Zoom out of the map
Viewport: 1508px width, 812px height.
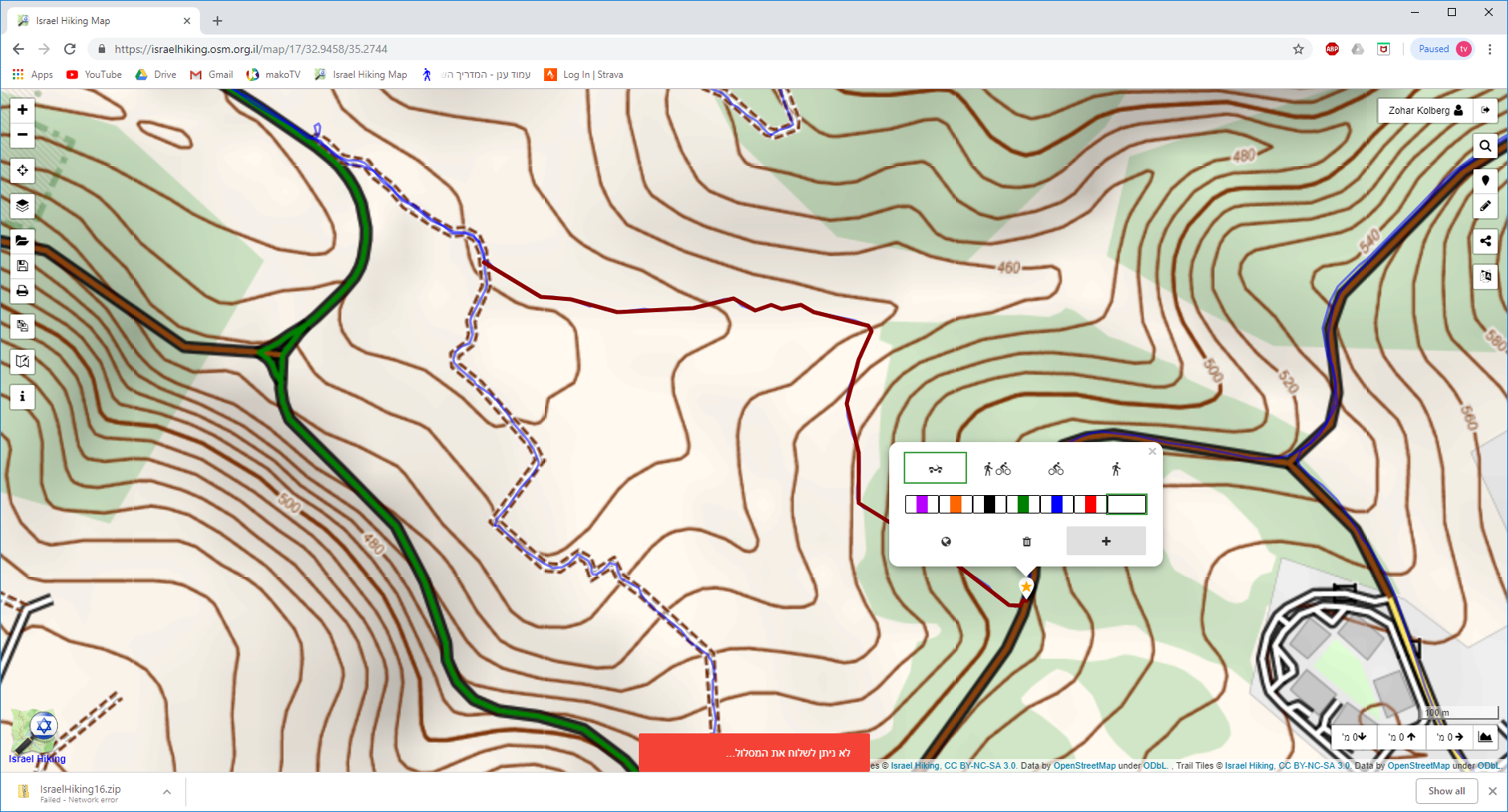point(22,135)
